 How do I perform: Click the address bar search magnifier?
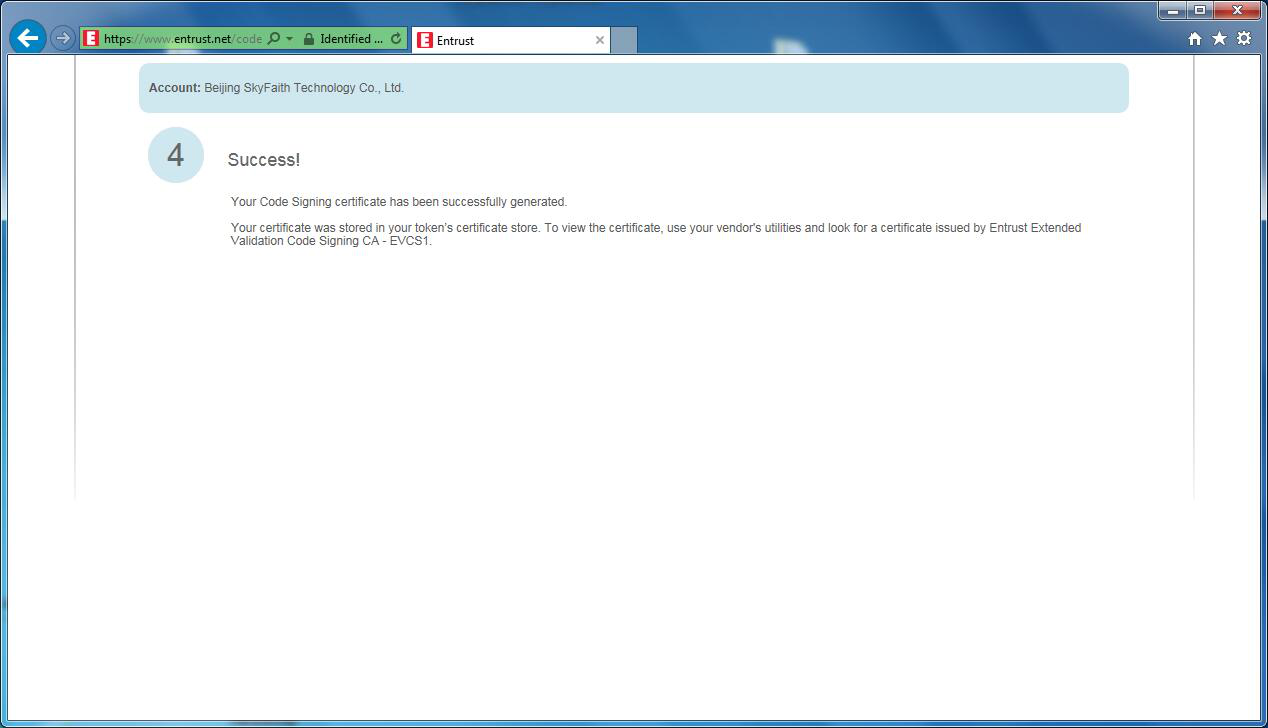(273, 39)
